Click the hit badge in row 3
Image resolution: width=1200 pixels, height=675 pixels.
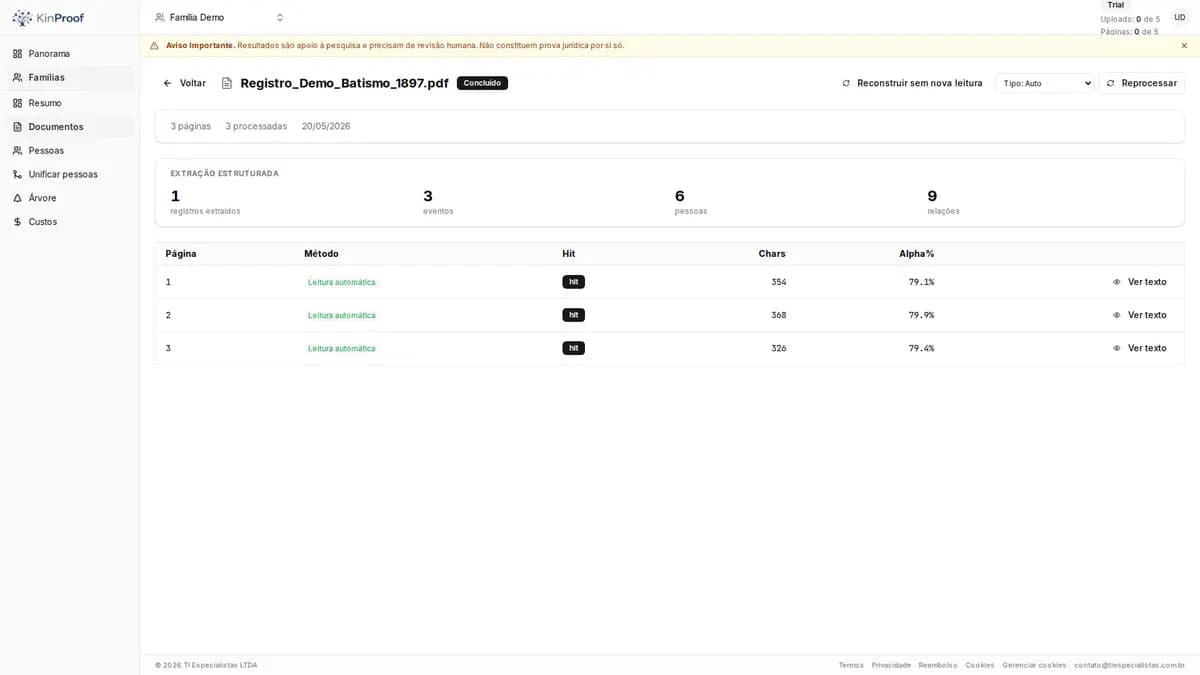point(573,348)
